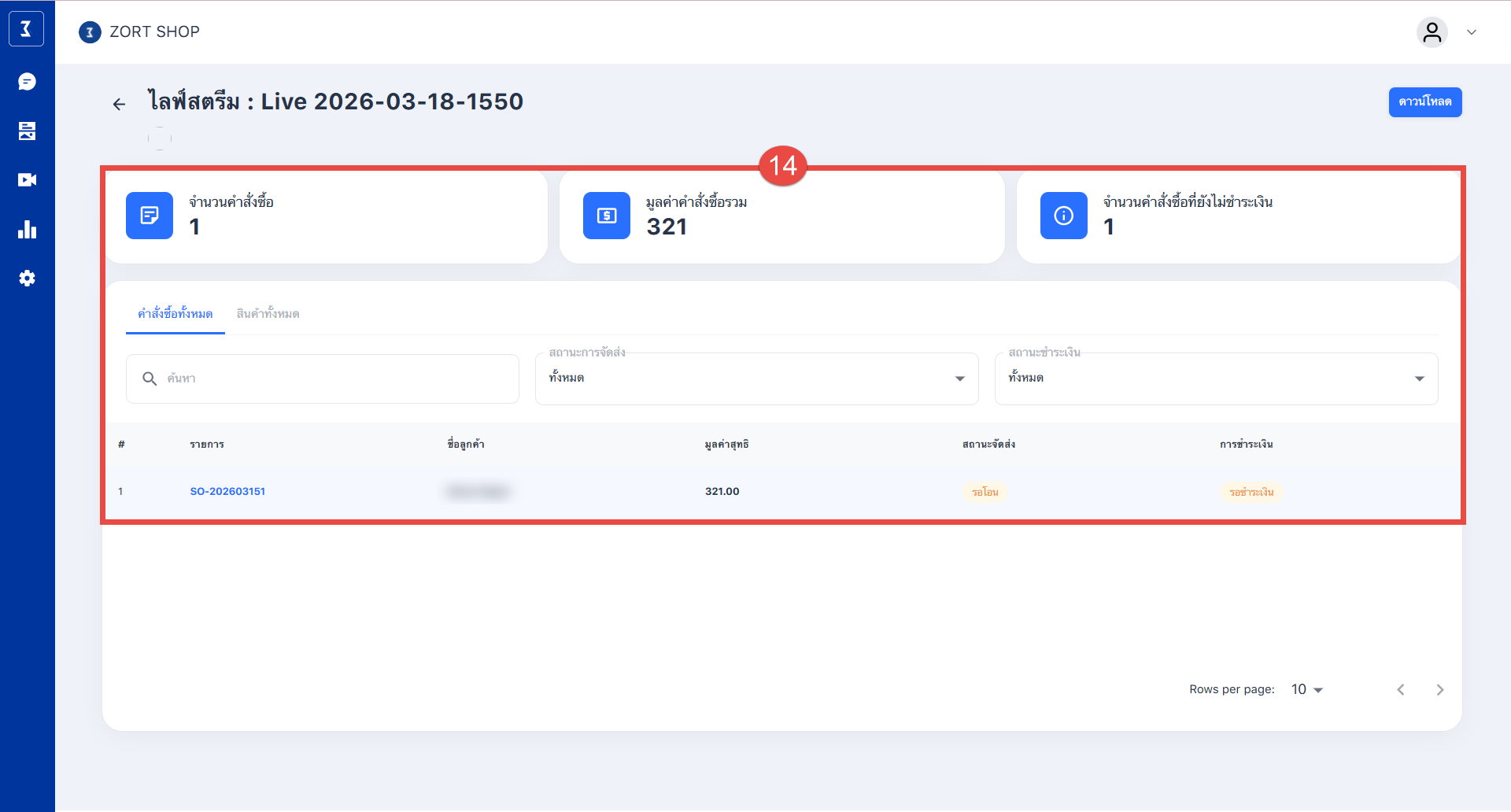Click the ดาวน์โหลด button

tap(1424, 102)
